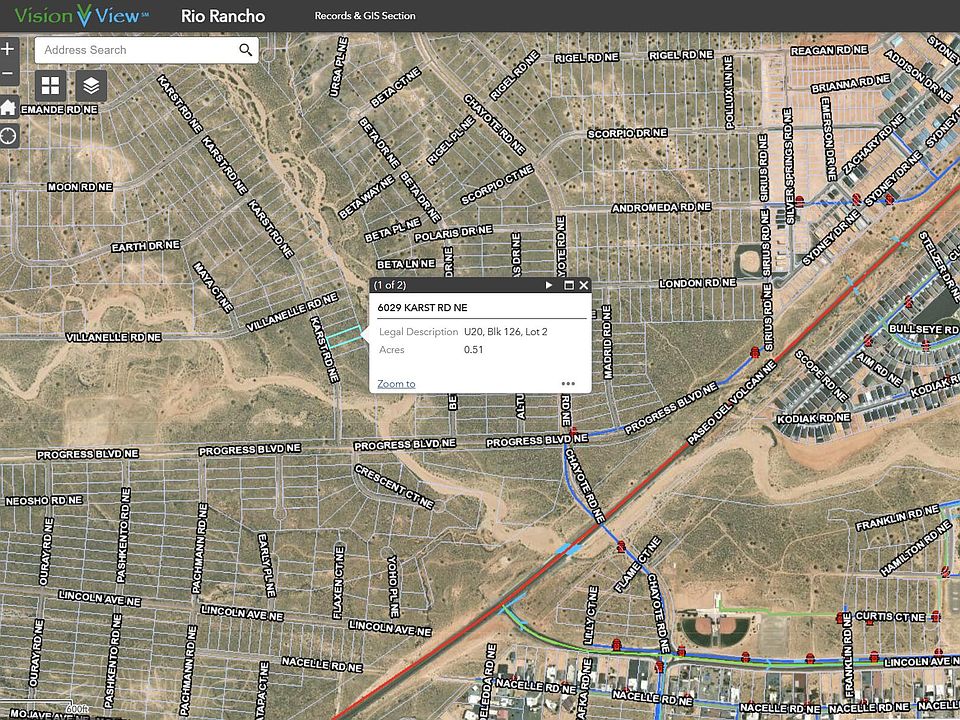Image resolution: width=960 pixels, height=720 pixels.
Task: Click the MAYA CT NE label
Action: click(x=213, y=287)
